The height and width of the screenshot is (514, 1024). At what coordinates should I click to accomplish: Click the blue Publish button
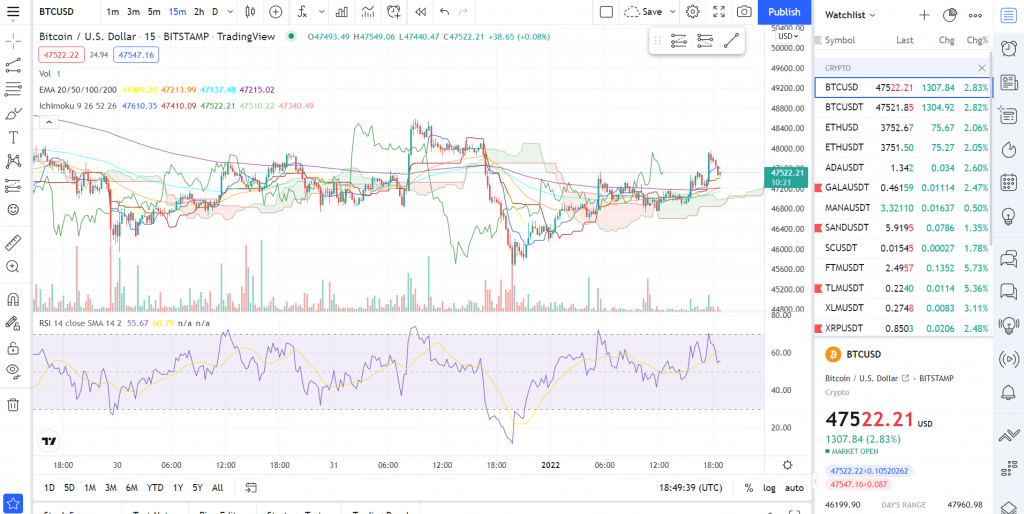coord(784,12)
